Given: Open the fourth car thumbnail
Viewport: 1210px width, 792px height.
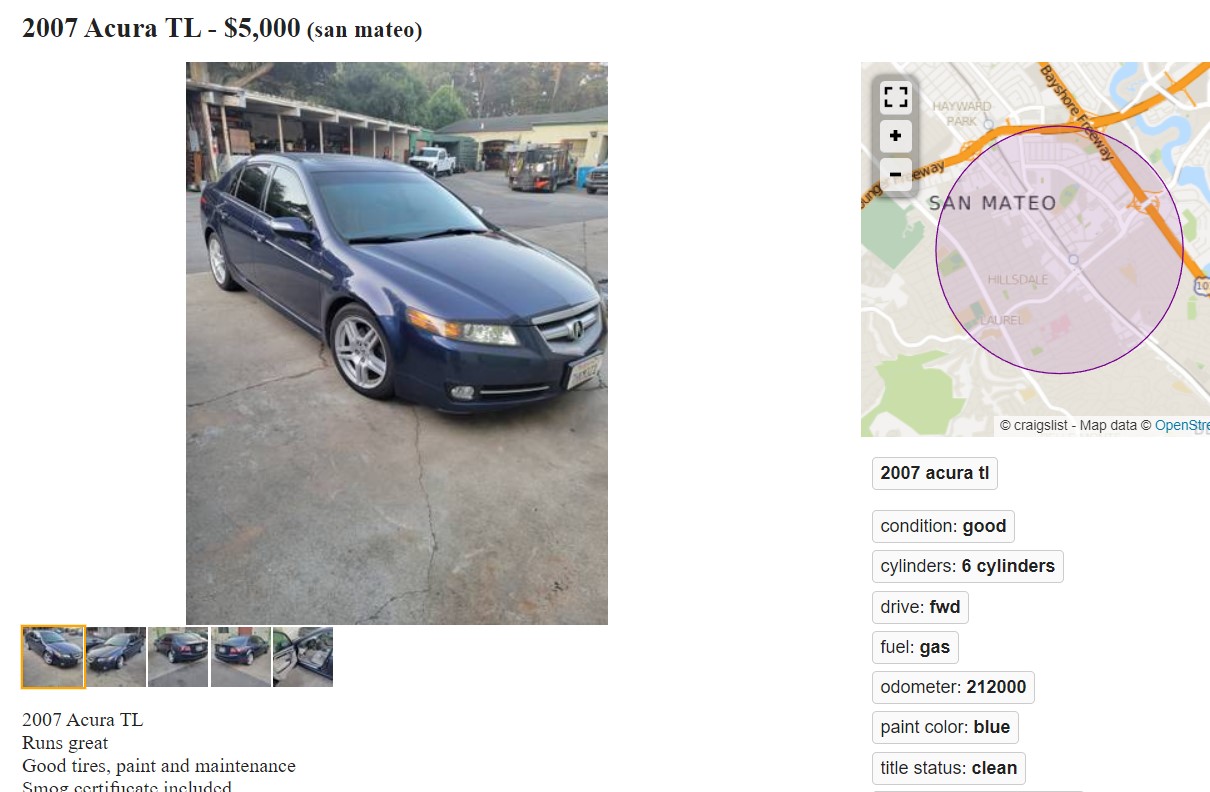Looking at the screenshot, I should [x=241, y=657].
